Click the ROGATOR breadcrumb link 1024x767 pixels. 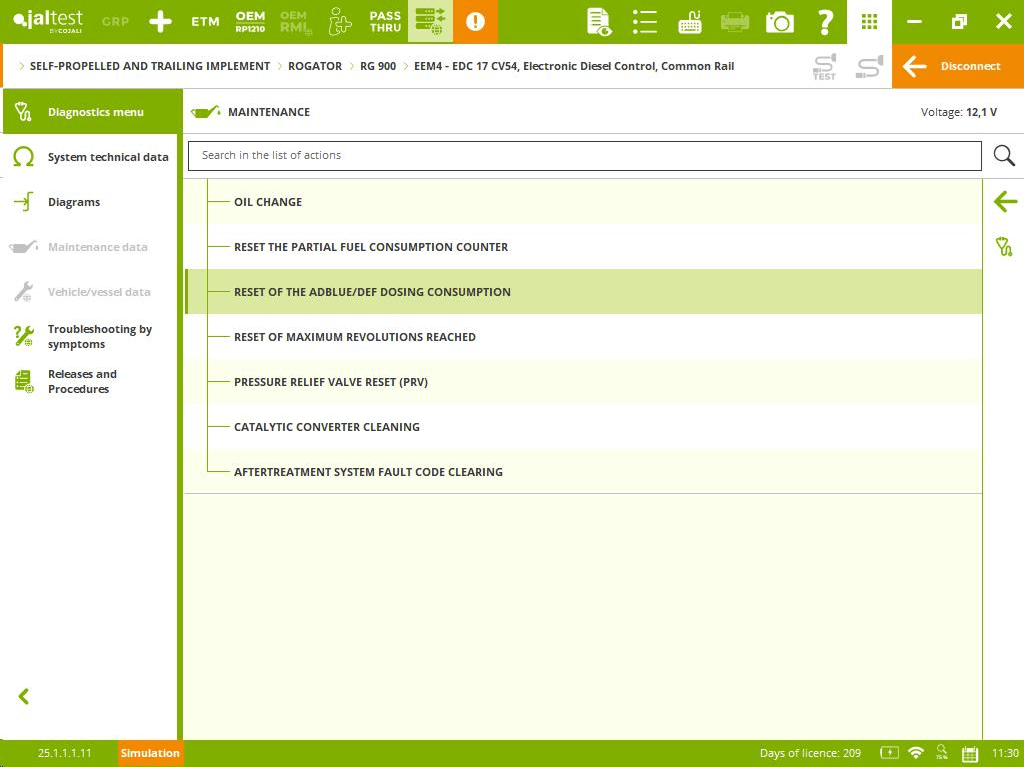pyautogui.click(x=315, y=66)
